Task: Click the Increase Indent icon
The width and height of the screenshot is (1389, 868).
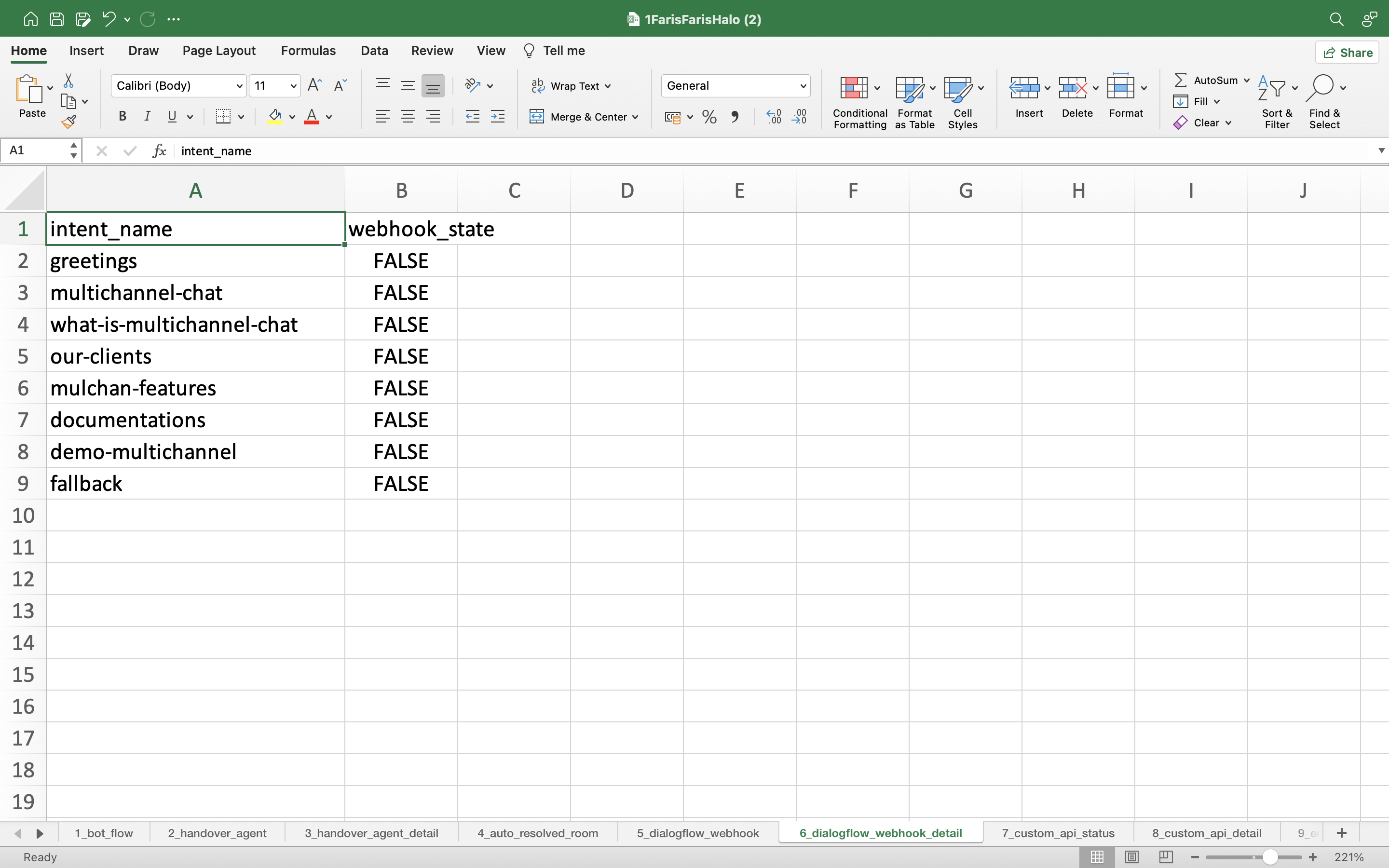Action: (498, 117)
